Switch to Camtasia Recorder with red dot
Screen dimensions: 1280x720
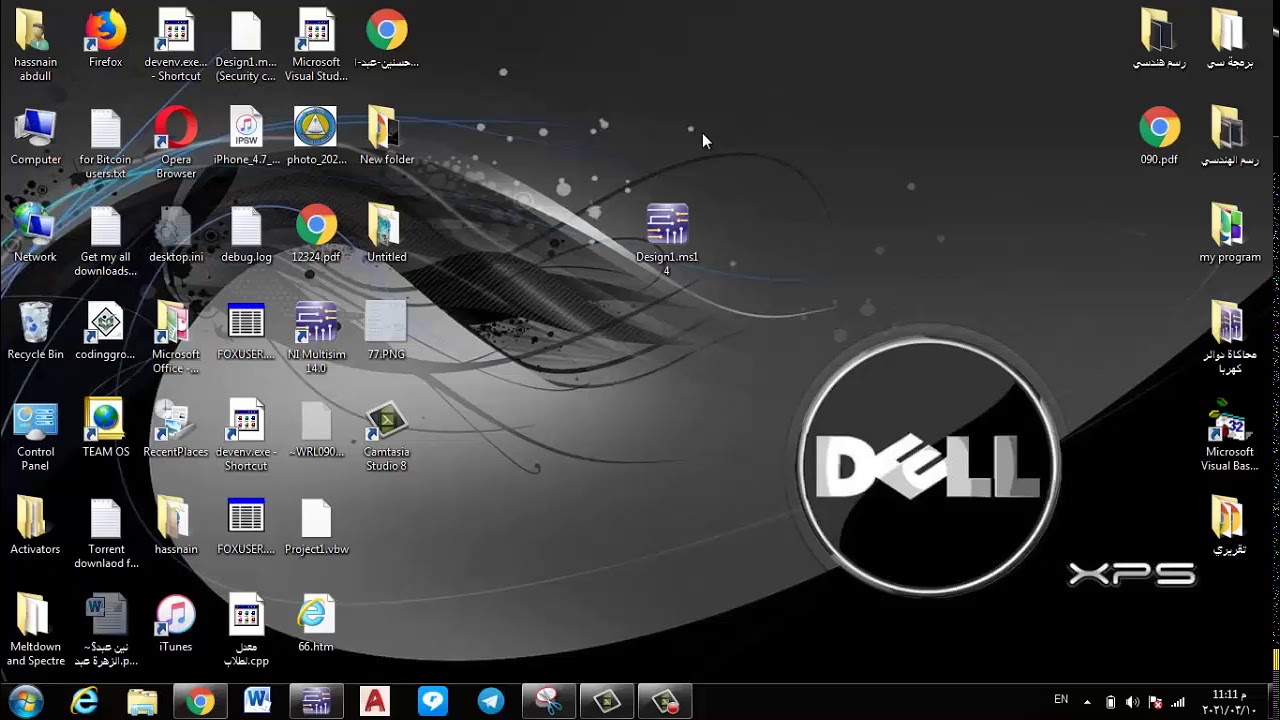pyautogui.click(x=665, y=702)
